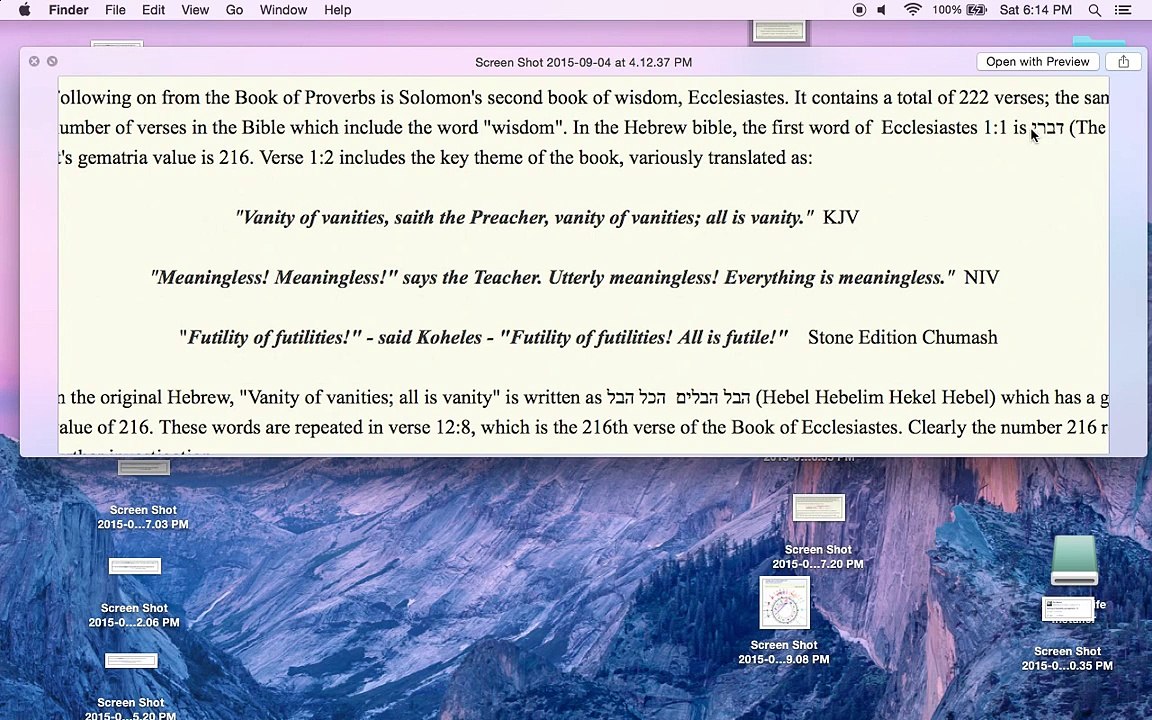1152x720 pixels.
Task: Open the Window menu
Action: [x=283, y=10]
